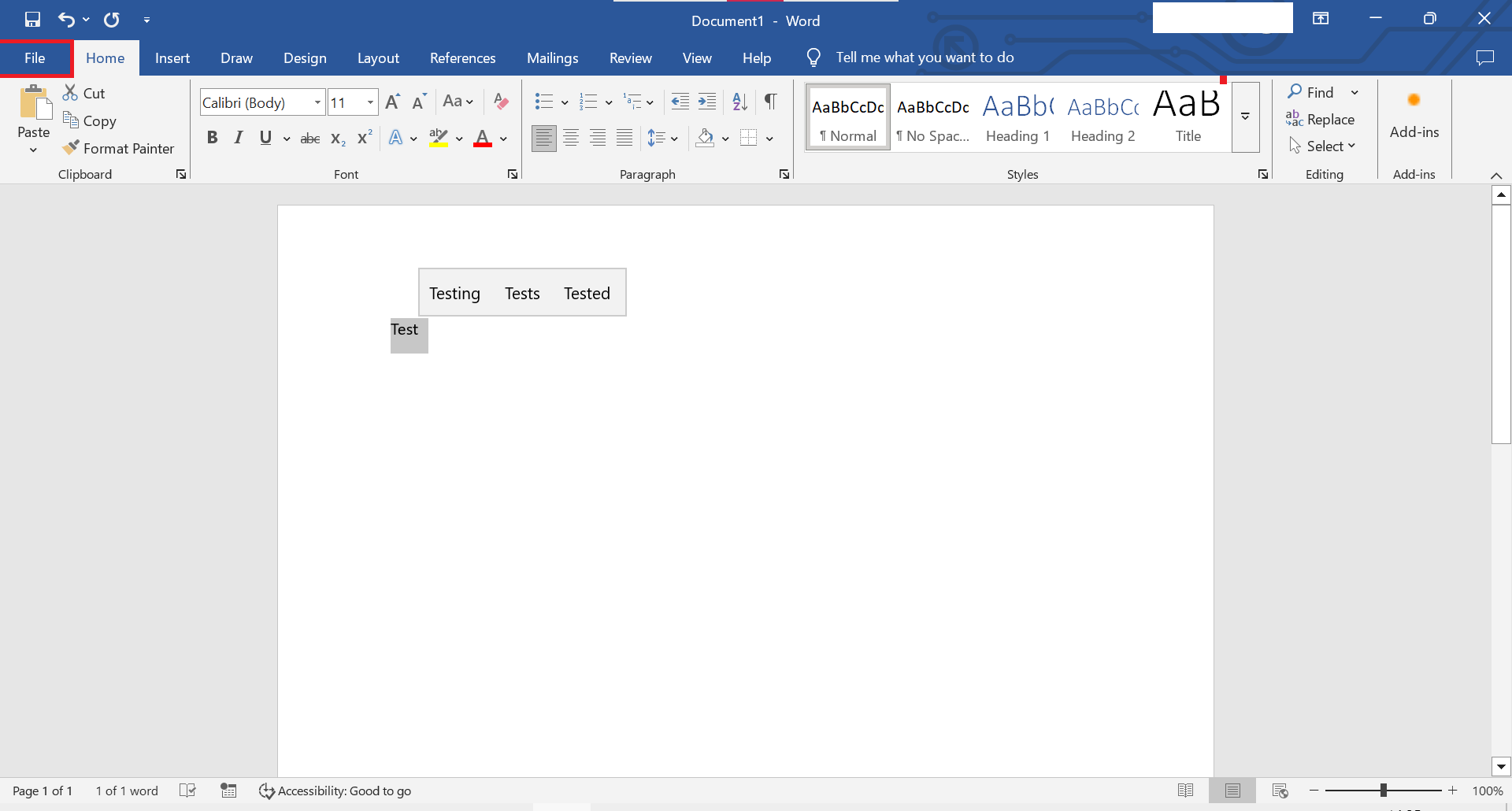1512x811 pixels.
Task: Click the Grow Font Size icon
Action: coord(392,102)
